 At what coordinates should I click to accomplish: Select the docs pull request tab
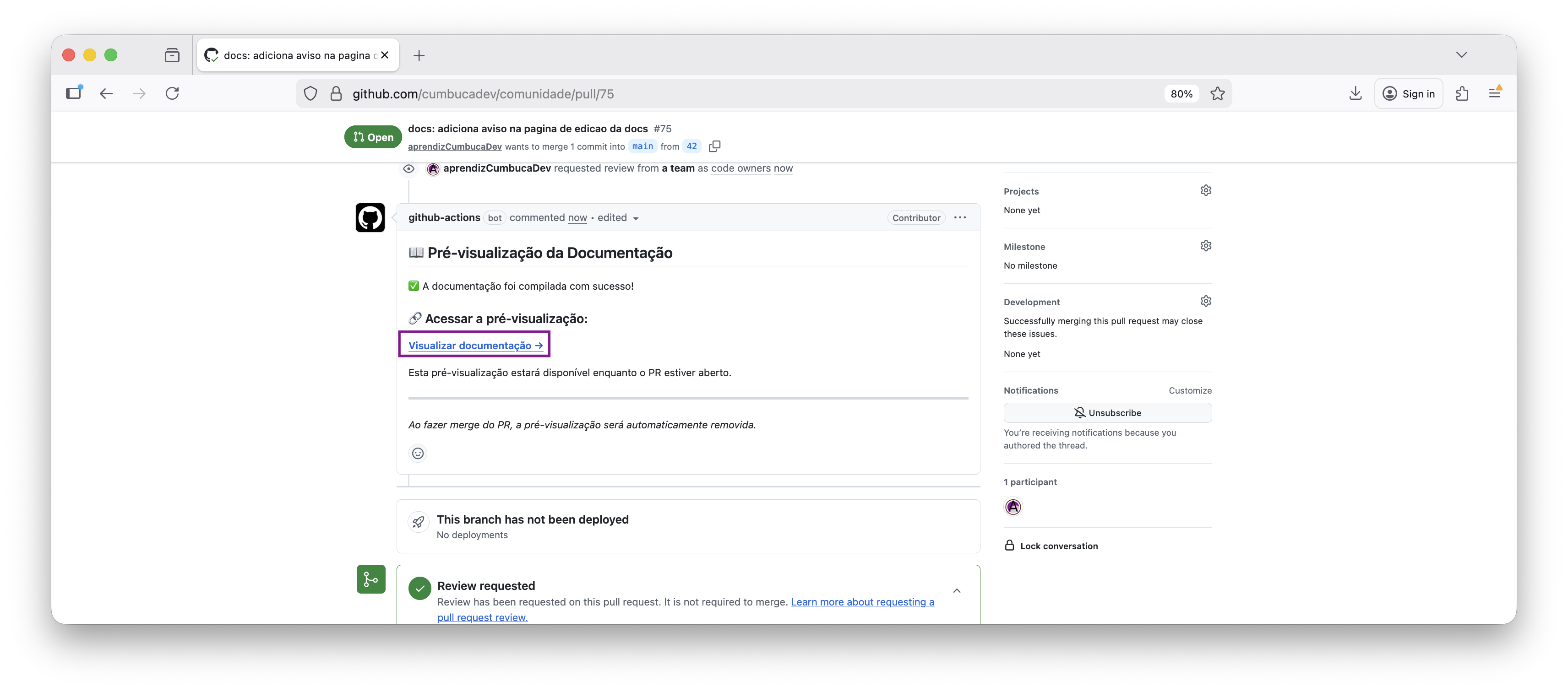coord(298,55)
